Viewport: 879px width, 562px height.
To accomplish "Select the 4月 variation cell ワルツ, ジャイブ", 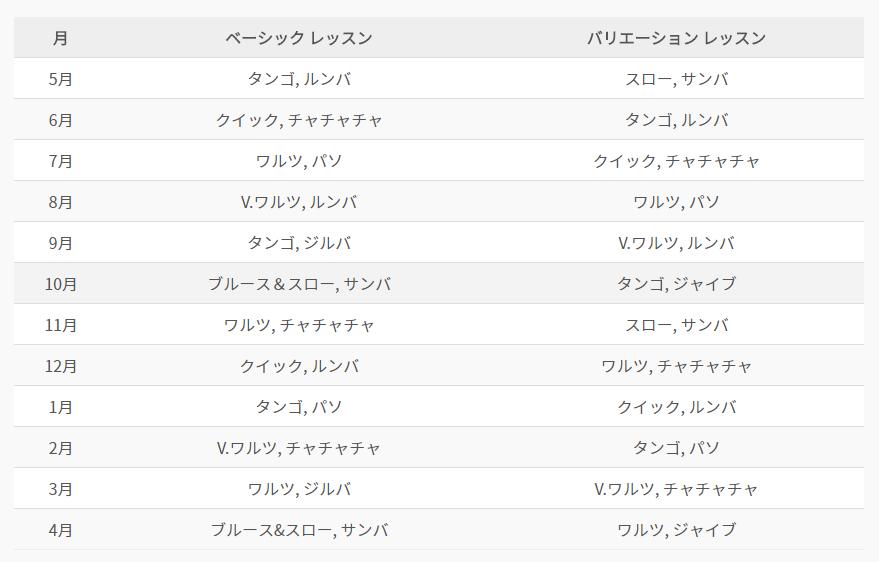I will [676, 530].
